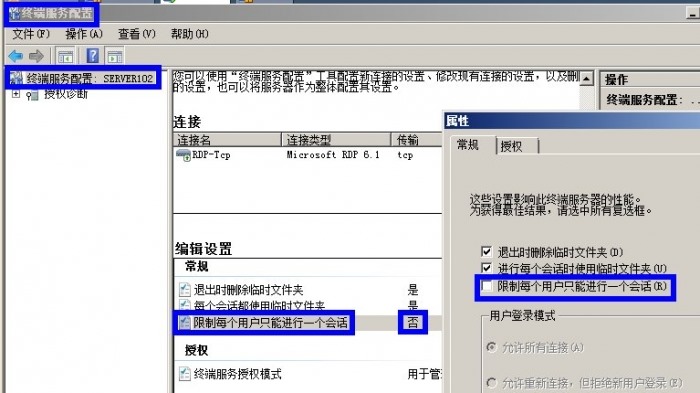Open the 文件(F) menu
The image size is (700, 393).
click(31, 34)
